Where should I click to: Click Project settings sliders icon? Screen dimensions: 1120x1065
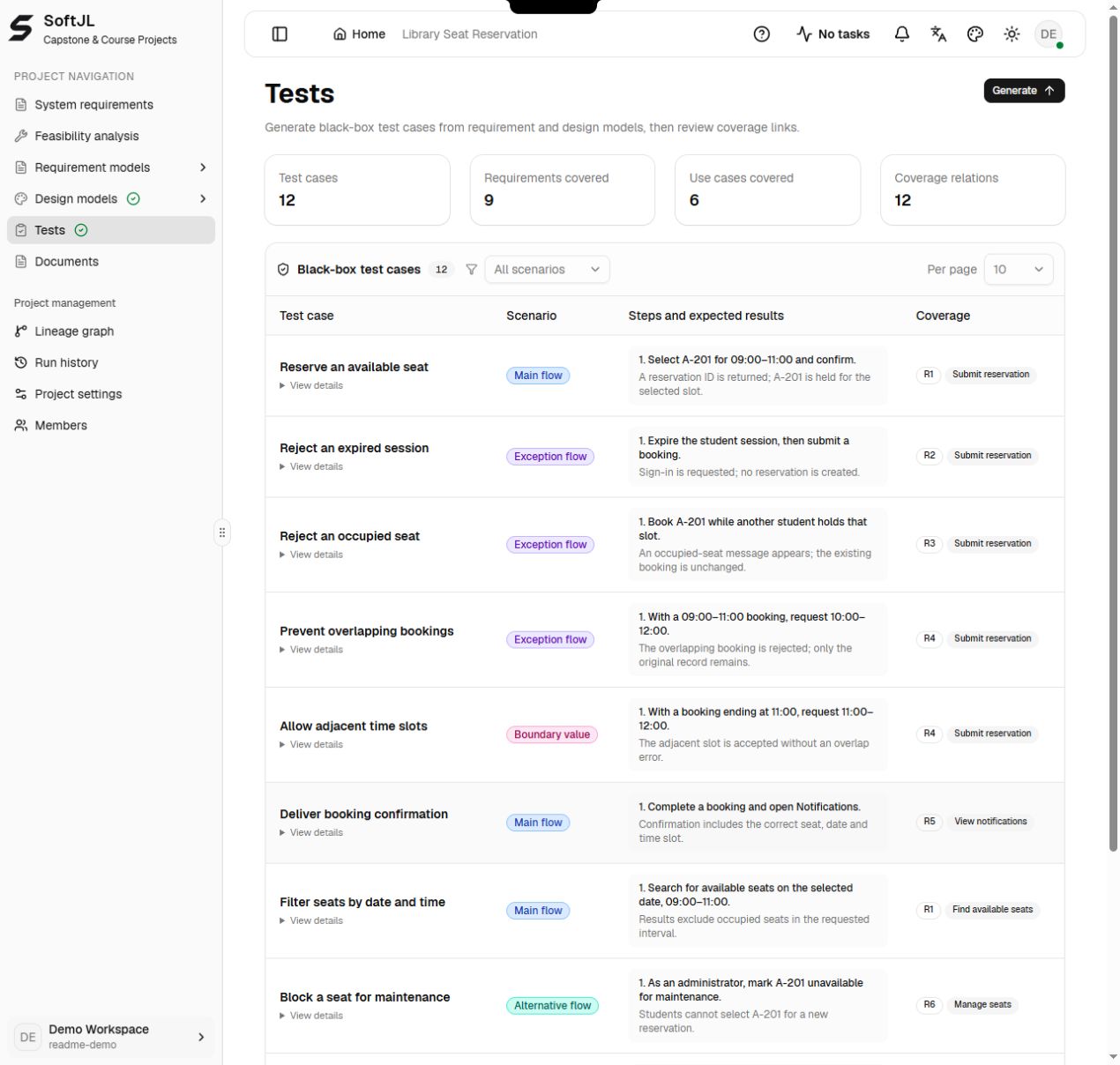[21, 394]
